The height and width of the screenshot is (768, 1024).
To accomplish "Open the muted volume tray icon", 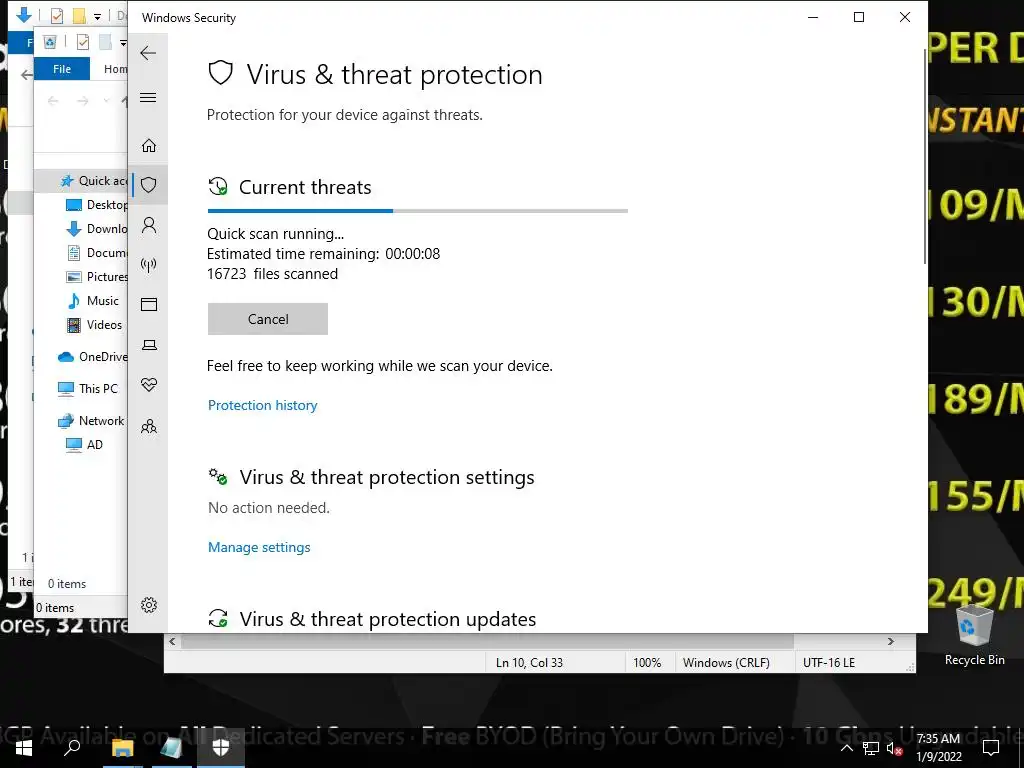I will coord(895,748).
